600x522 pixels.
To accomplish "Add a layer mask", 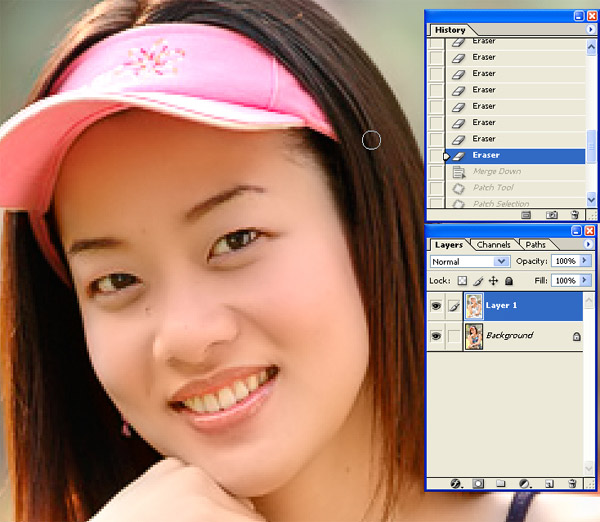I will pos(478,484).
